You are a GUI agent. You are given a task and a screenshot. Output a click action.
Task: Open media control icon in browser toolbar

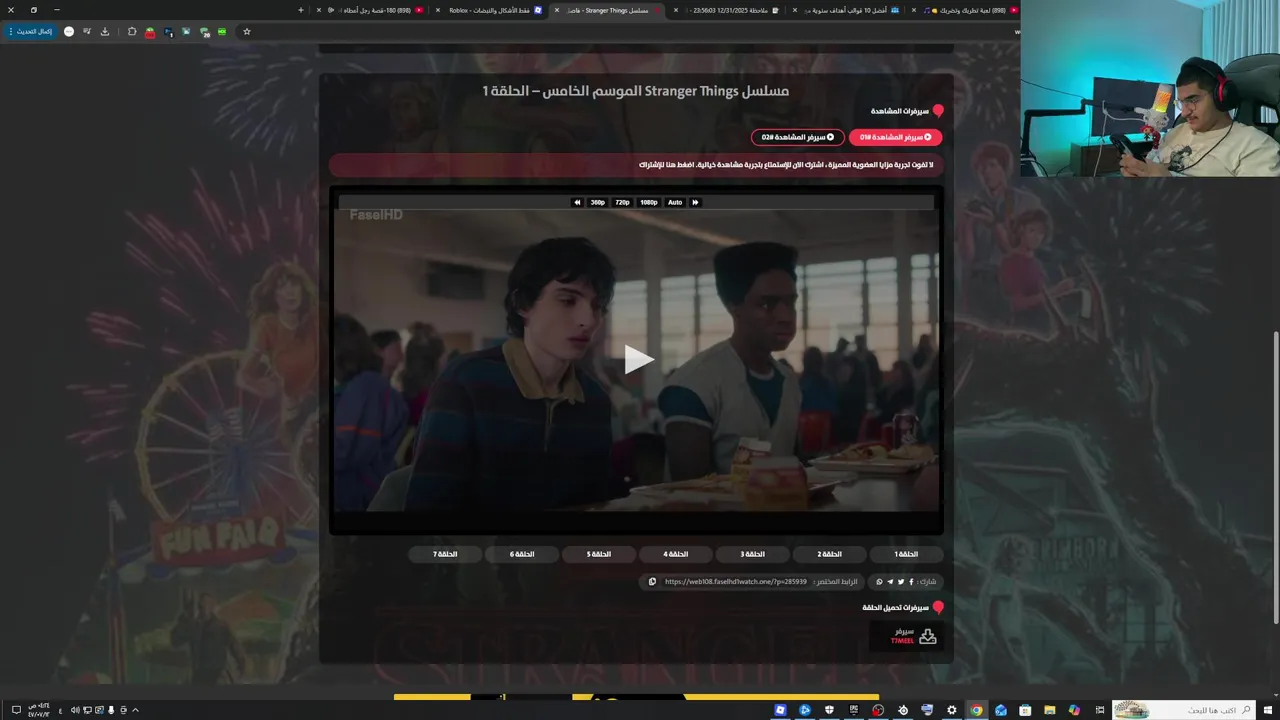[87, 31]
